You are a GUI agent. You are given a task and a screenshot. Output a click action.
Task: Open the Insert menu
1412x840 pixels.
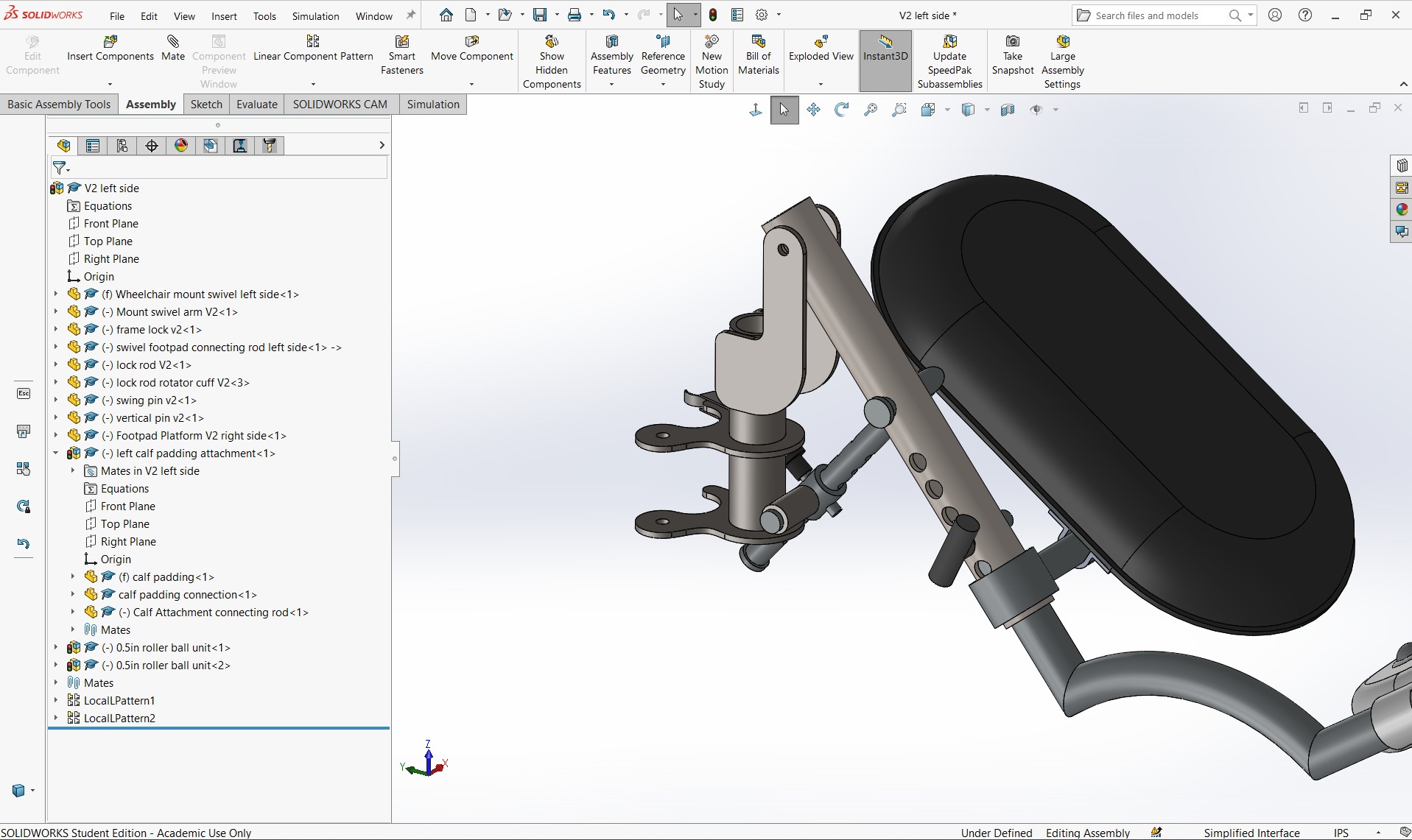224,16
